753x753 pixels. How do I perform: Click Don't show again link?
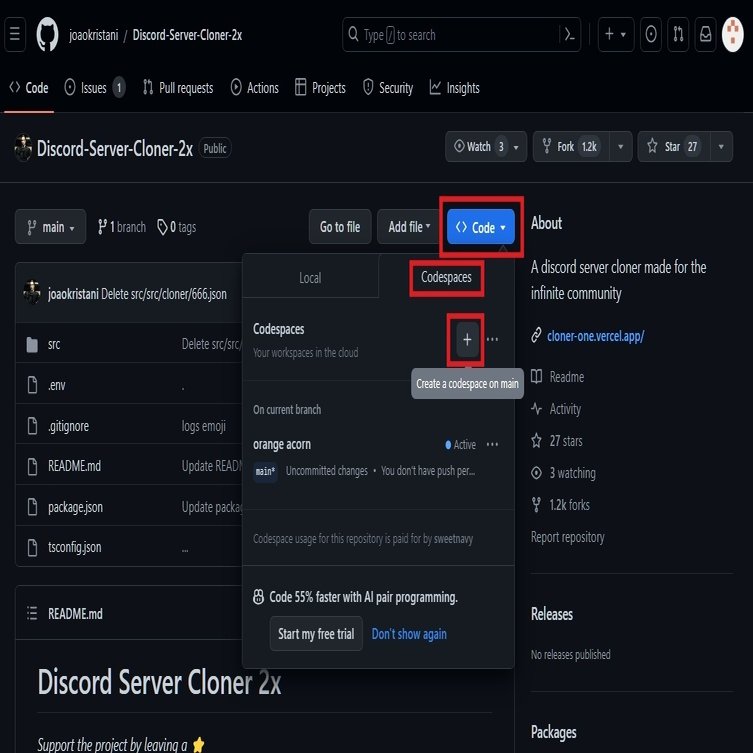[409, 634]
